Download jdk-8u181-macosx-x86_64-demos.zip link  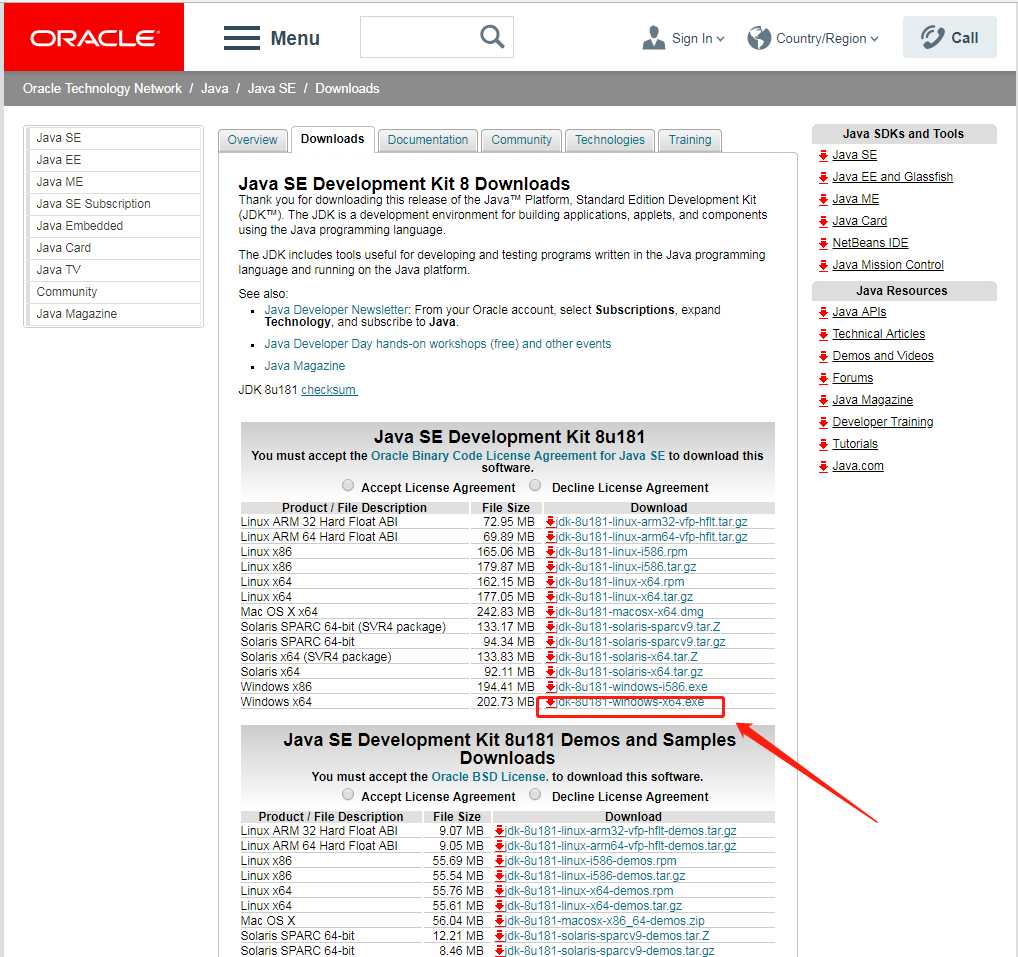(604, 921)
